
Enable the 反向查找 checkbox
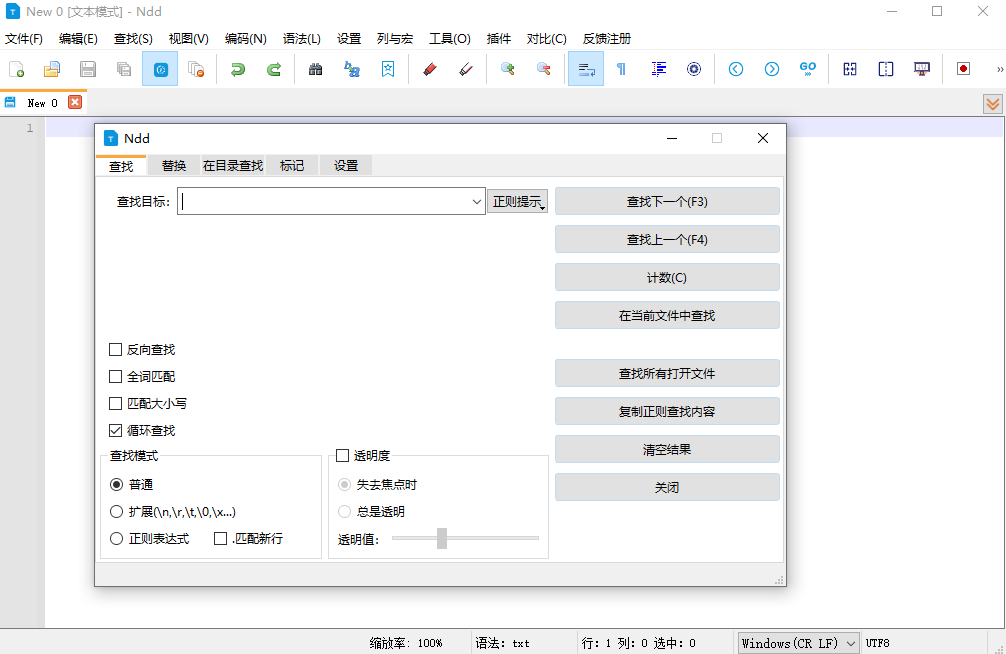click(115, 349)
